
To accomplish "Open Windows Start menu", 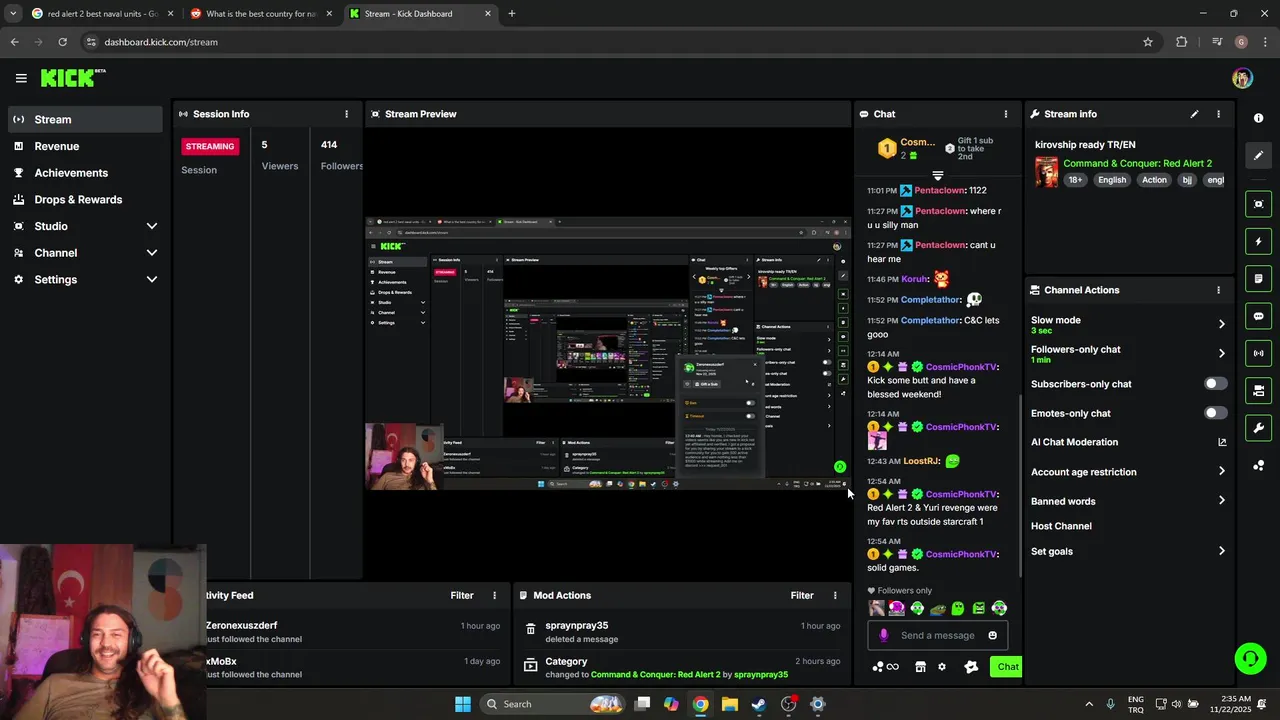I will coord(463,704).
